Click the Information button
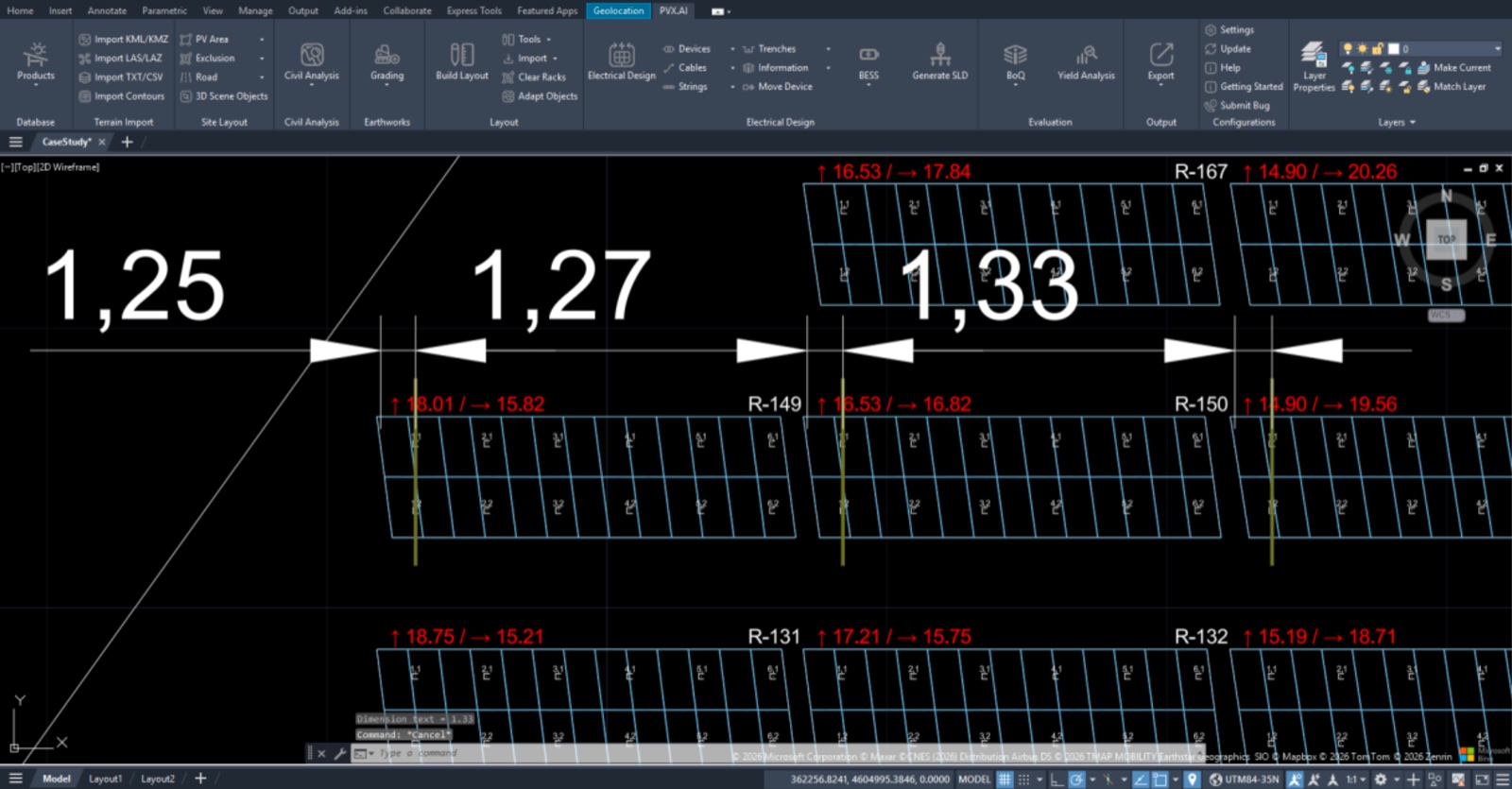Viewport: 1512px width, 789px height. pos(776,67)
